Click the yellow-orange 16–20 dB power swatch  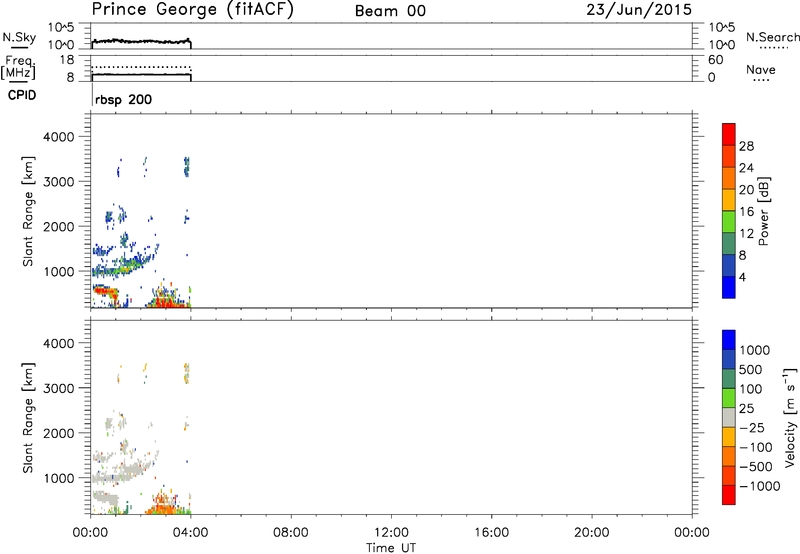[729, 200]
